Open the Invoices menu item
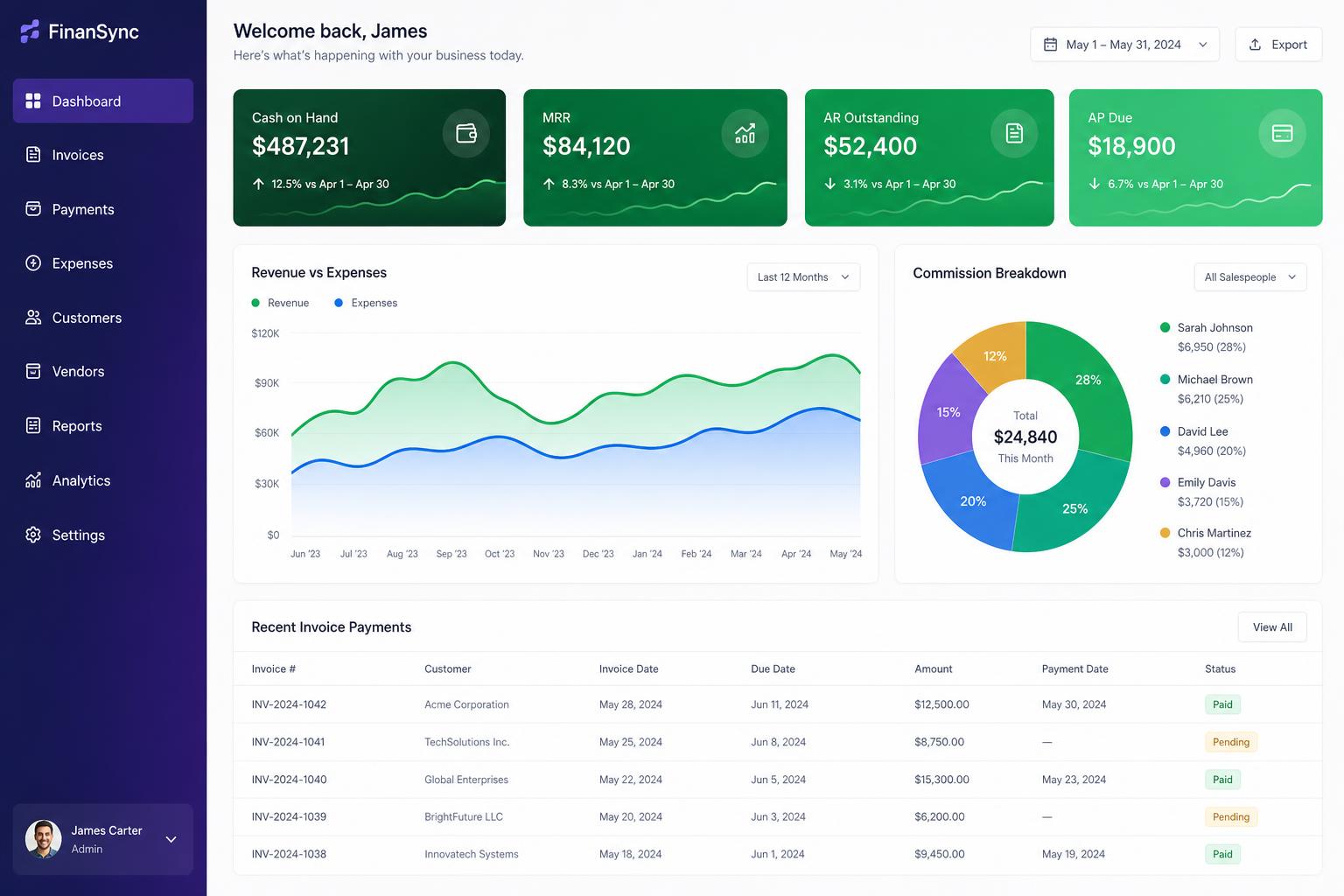The image size is (1344, 896). 103,155
